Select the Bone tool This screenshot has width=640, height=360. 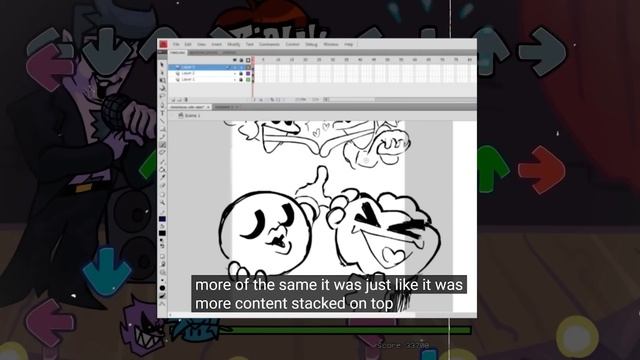tap(162, 162)
